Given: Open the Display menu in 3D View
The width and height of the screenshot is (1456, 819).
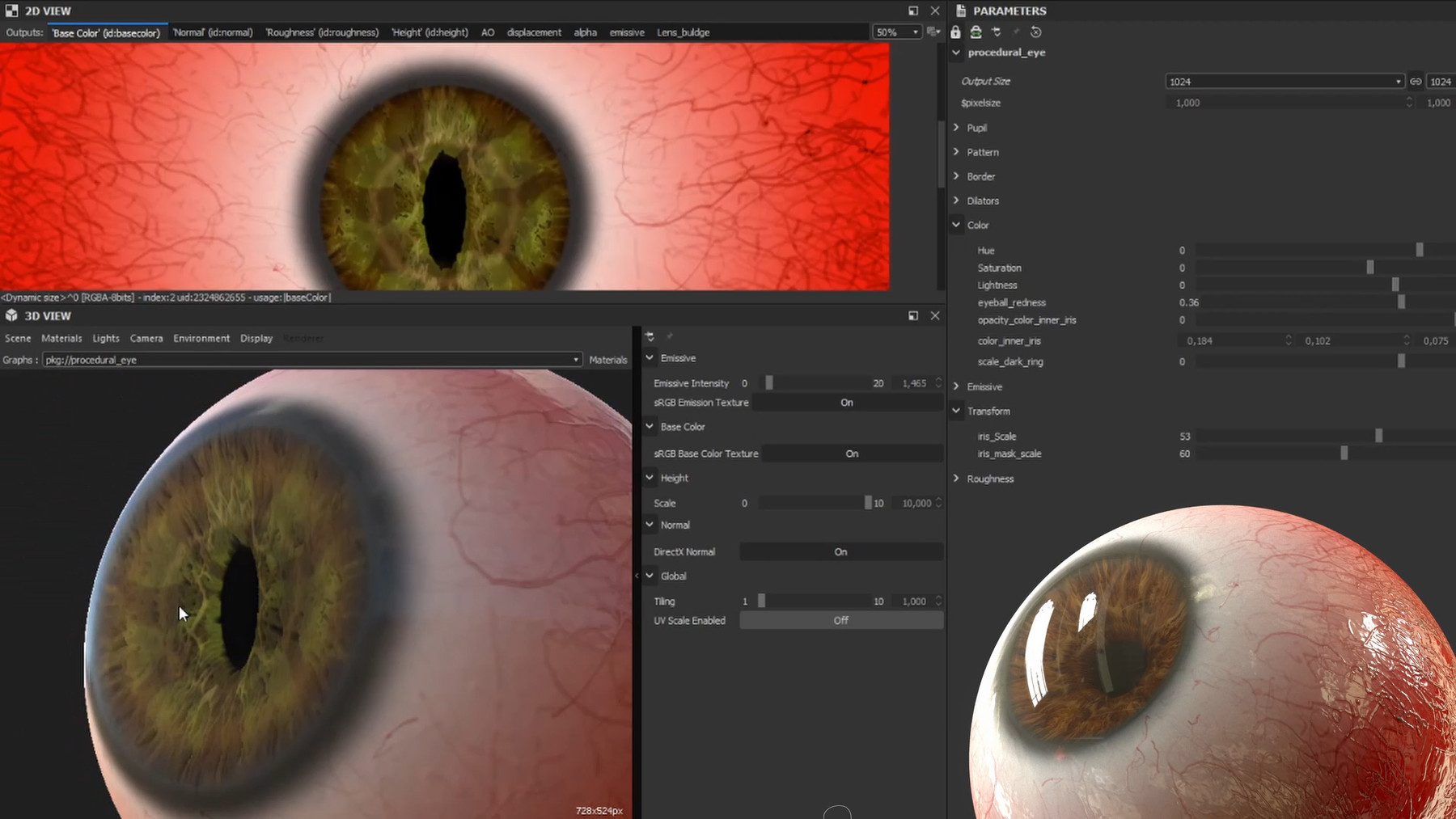Looking at the screenshot, I should click(256, 338).
